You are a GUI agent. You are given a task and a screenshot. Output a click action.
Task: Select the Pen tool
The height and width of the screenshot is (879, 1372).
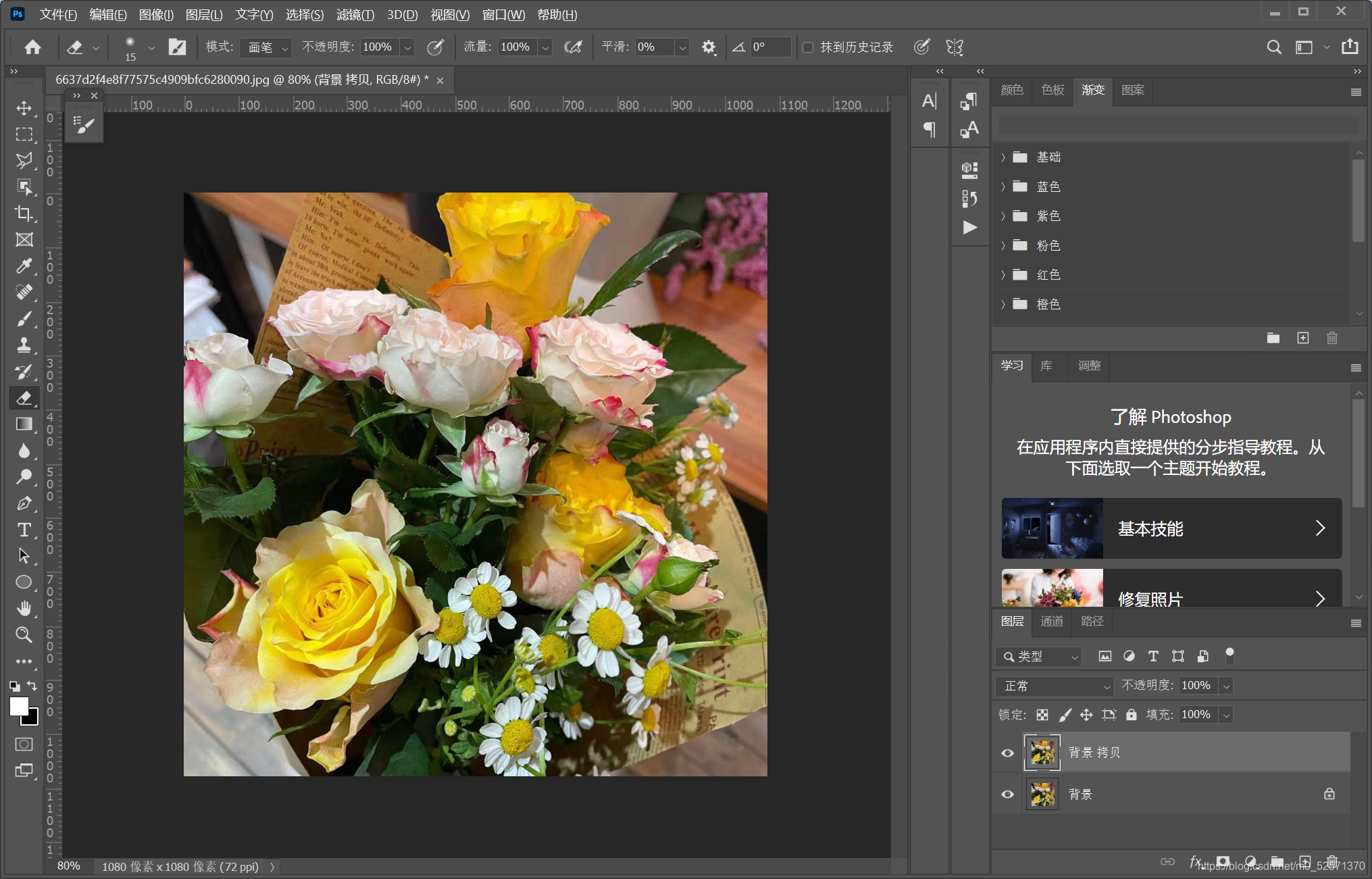(24, 503)
